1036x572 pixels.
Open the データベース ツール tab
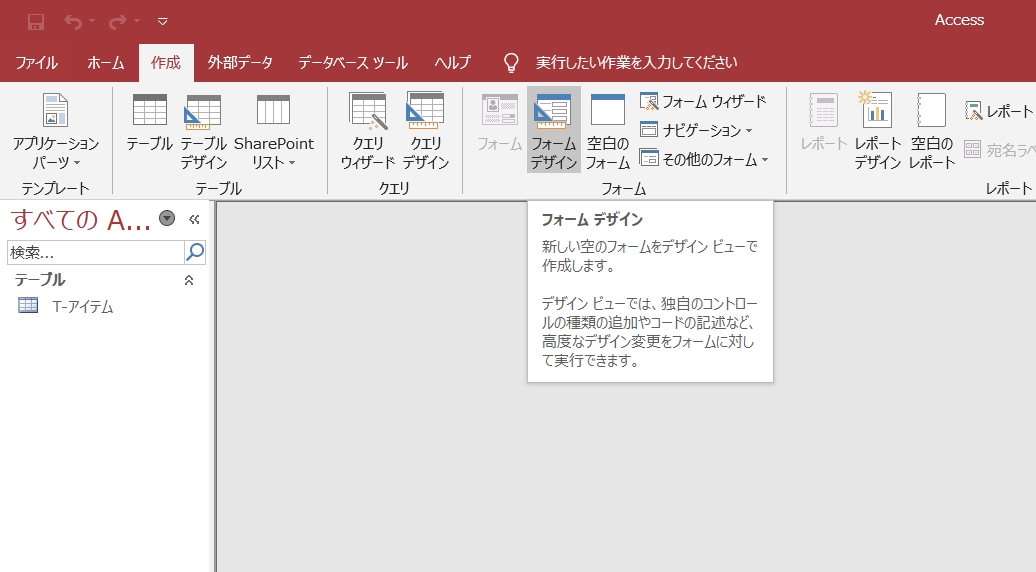[x=353, y=63]
